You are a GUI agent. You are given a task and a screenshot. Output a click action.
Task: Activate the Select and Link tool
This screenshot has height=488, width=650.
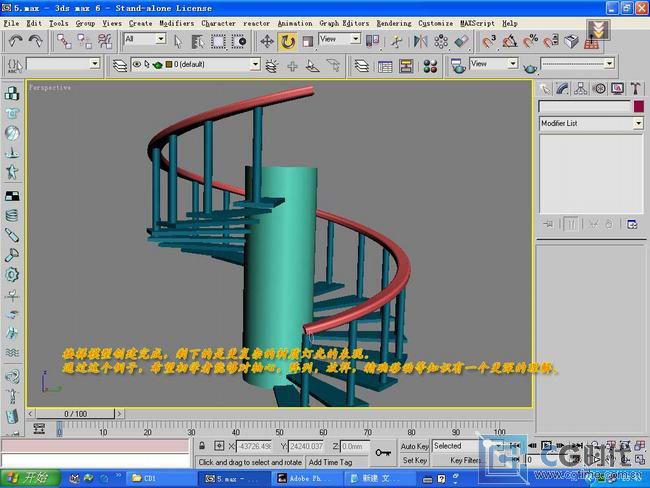(x=64, y=41)
